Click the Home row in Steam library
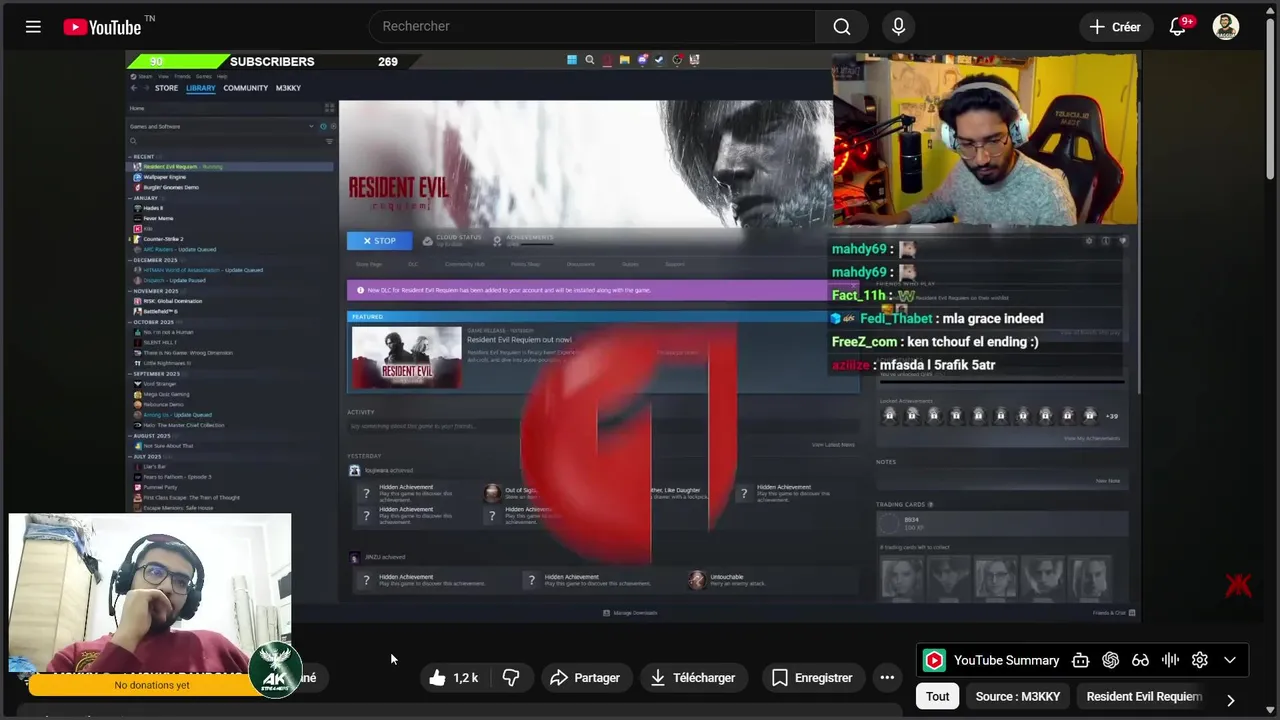Screen dimensions: 1280x720 coord(224,108)
